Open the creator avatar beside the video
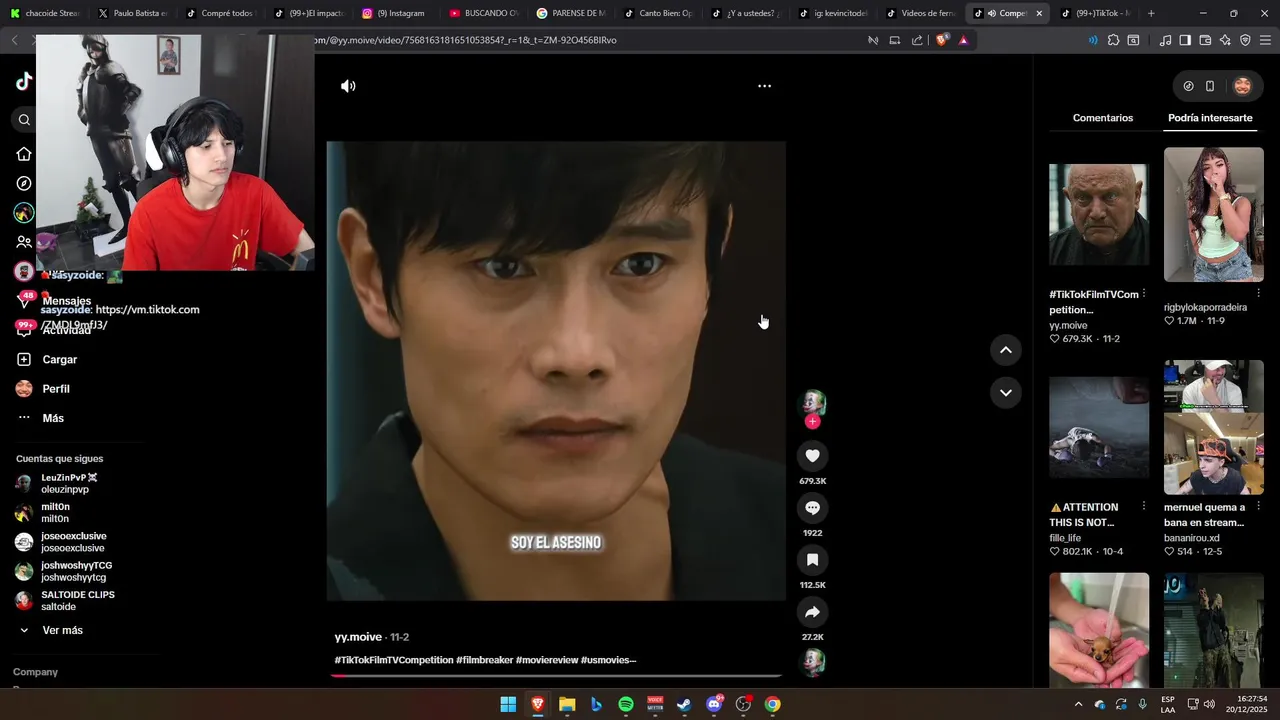The image size is (1280, 720). point(812,403)
